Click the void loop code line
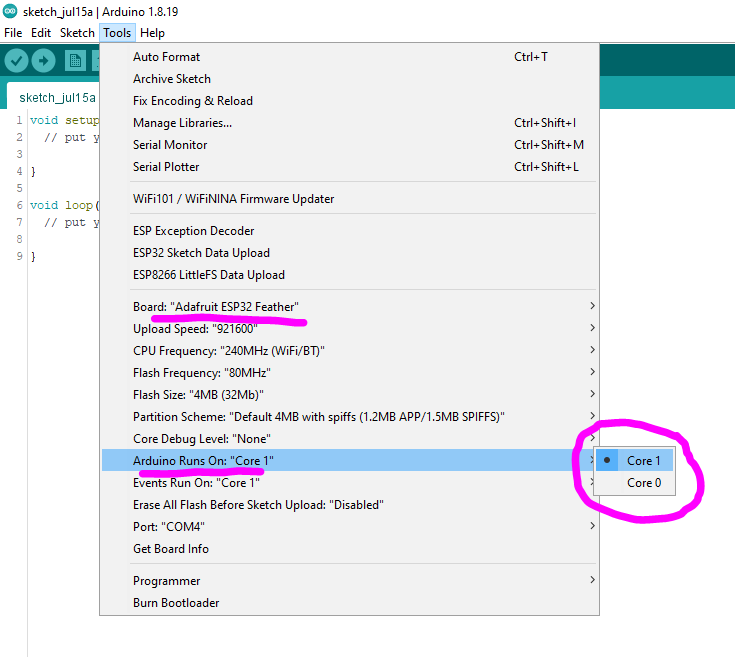735x657 pixels. pos(65,205)
